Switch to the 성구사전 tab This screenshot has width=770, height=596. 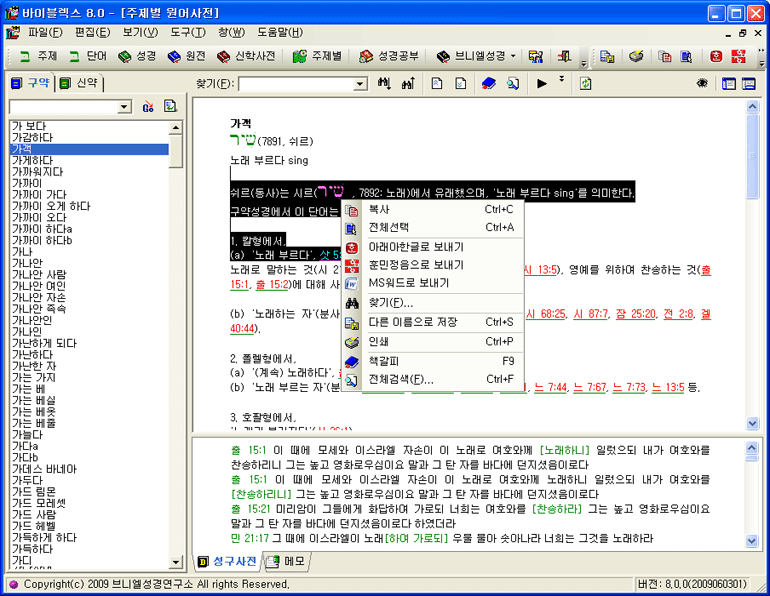(x=227, y=561)
